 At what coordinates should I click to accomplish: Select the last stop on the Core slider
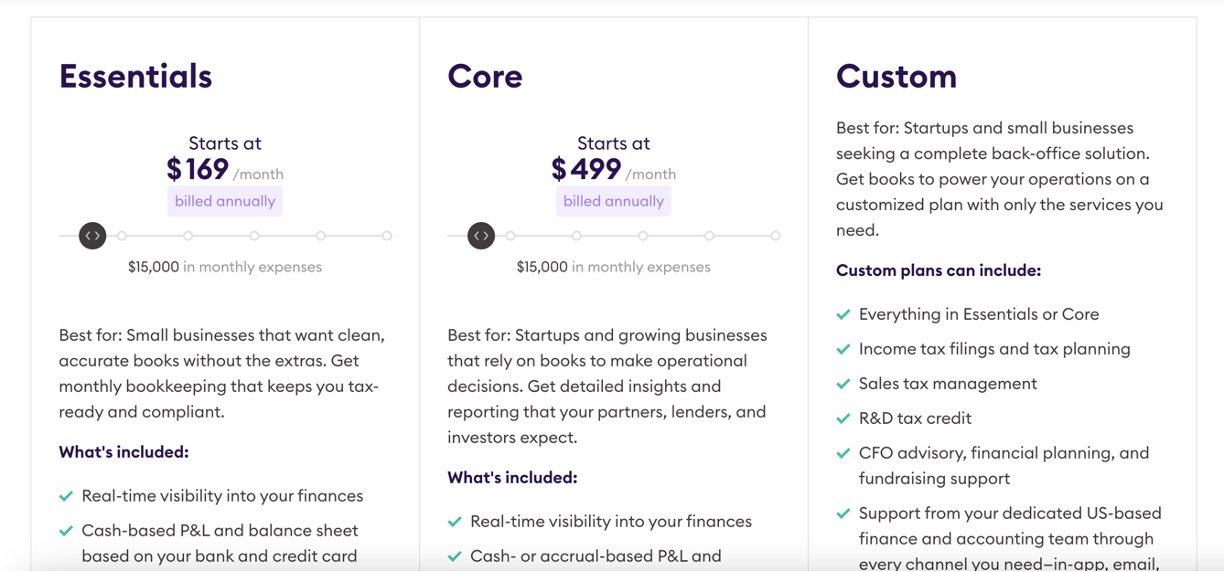(x=775, y=236)
